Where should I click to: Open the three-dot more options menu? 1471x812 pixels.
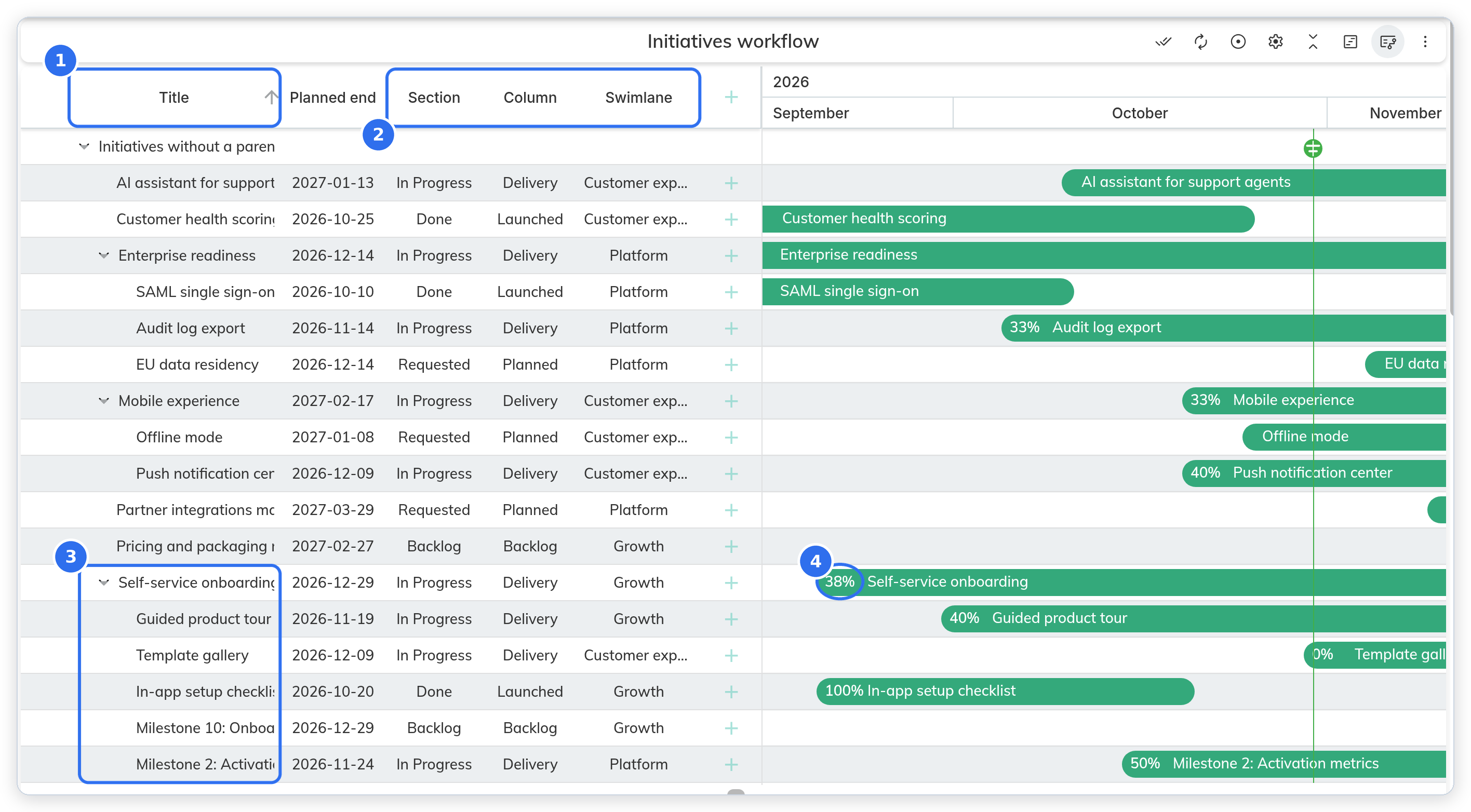point(1425,42)
